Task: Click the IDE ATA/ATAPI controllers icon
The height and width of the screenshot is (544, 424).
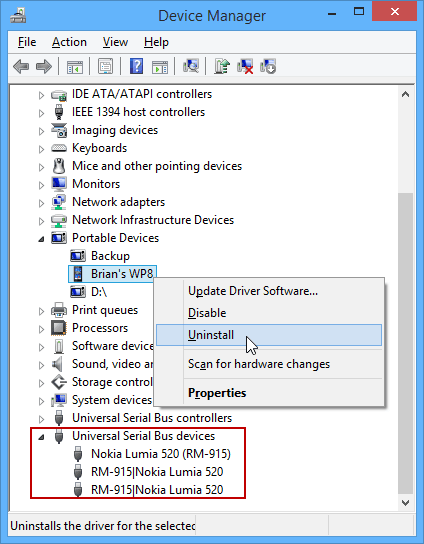Action: 59,94
